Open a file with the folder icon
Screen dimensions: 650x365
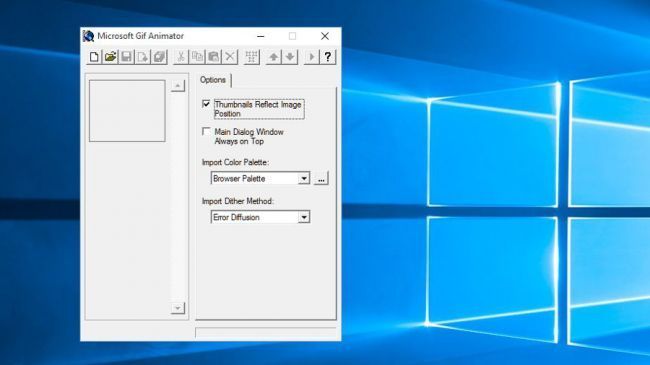click(x=110, y=57)
